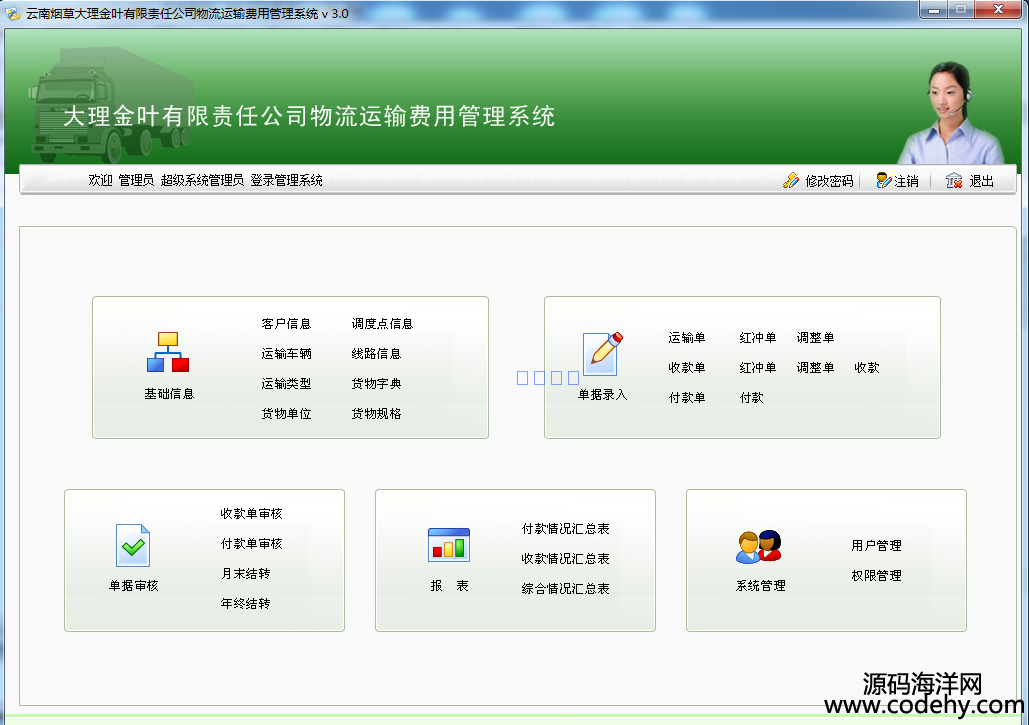Open 货物字典 entry
Viewport: 1029px width, 725px height.
click(x=376, y=384)
